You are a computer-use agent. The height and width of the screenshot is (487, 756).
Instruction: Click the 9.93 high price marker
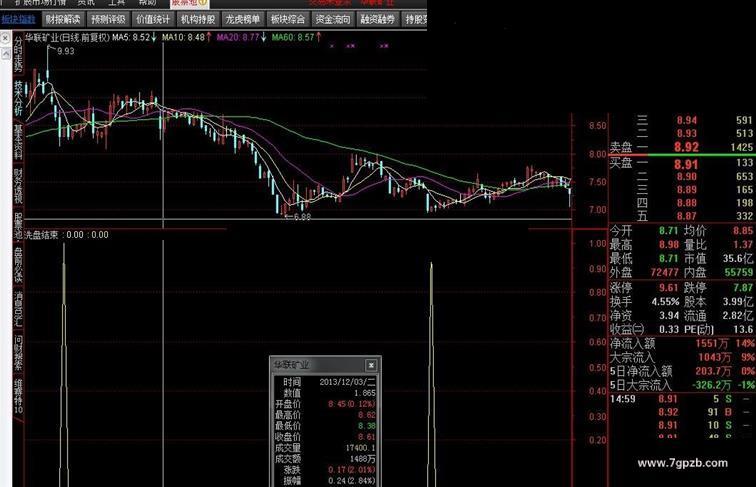pyautogui.click(x=66, y=51)
